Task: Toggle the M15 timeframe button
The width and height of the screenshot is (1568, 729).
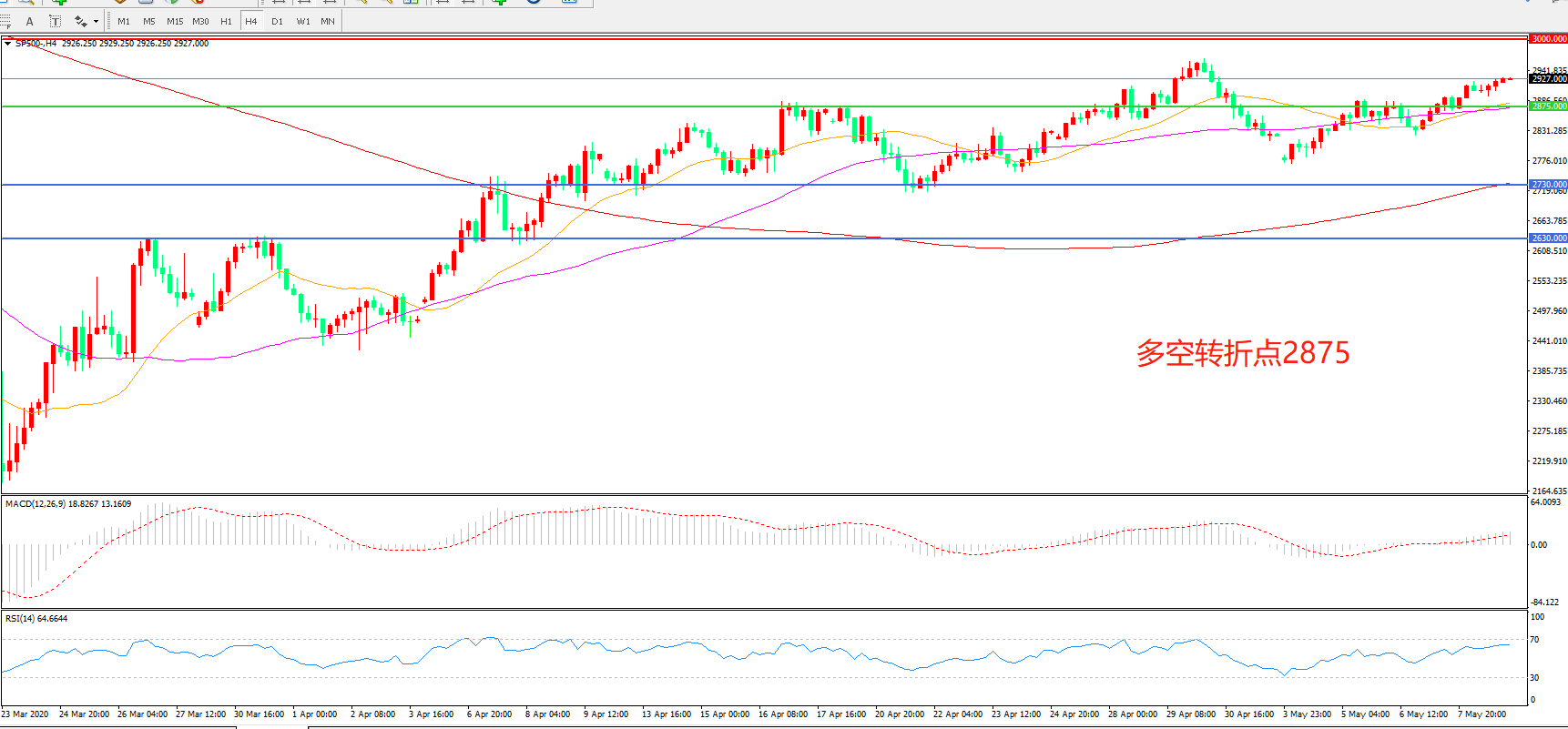Action: [175, 21]
